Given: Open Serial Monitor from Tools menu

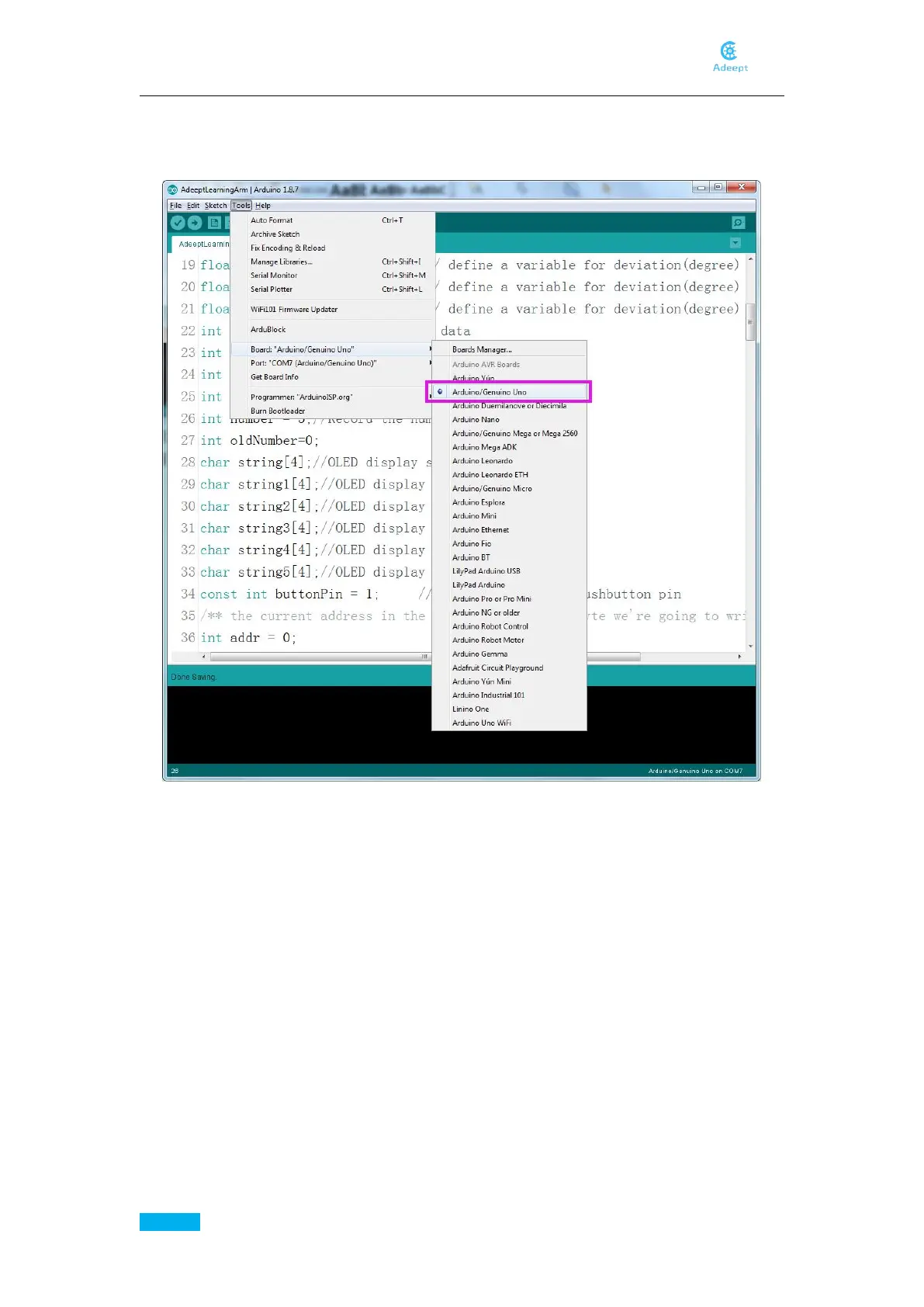Looking at the screenshot, I should point(332,276).
